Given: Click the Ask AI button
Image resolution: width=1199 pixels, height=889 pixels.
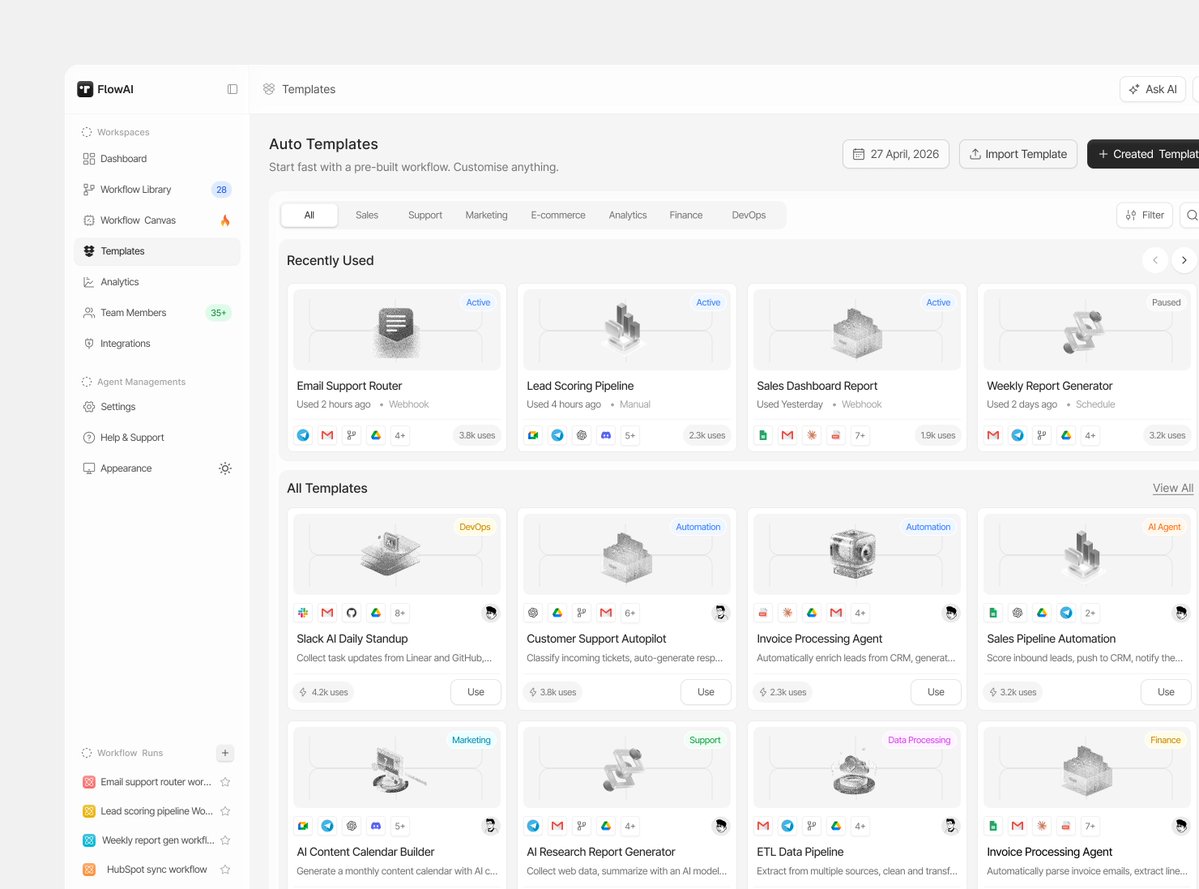Looking at the screenshot, I should pyautogui.click(x=1152, y=89).
